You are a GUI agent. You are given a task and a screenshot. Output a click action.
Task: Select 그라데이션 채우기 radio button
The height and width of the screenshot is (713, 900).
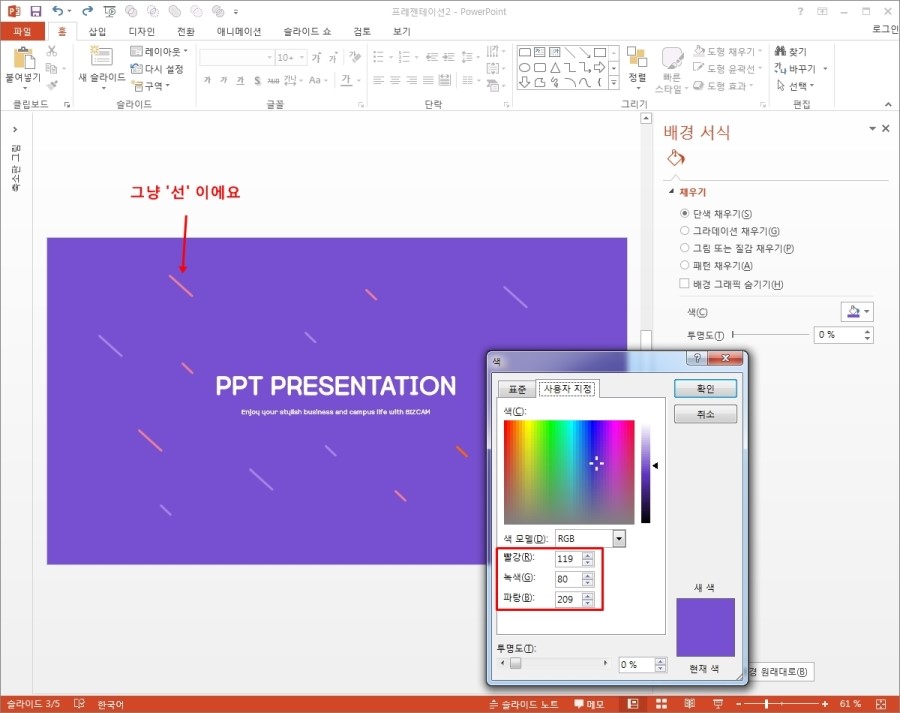pyautogui.click(x=684, y=231)
